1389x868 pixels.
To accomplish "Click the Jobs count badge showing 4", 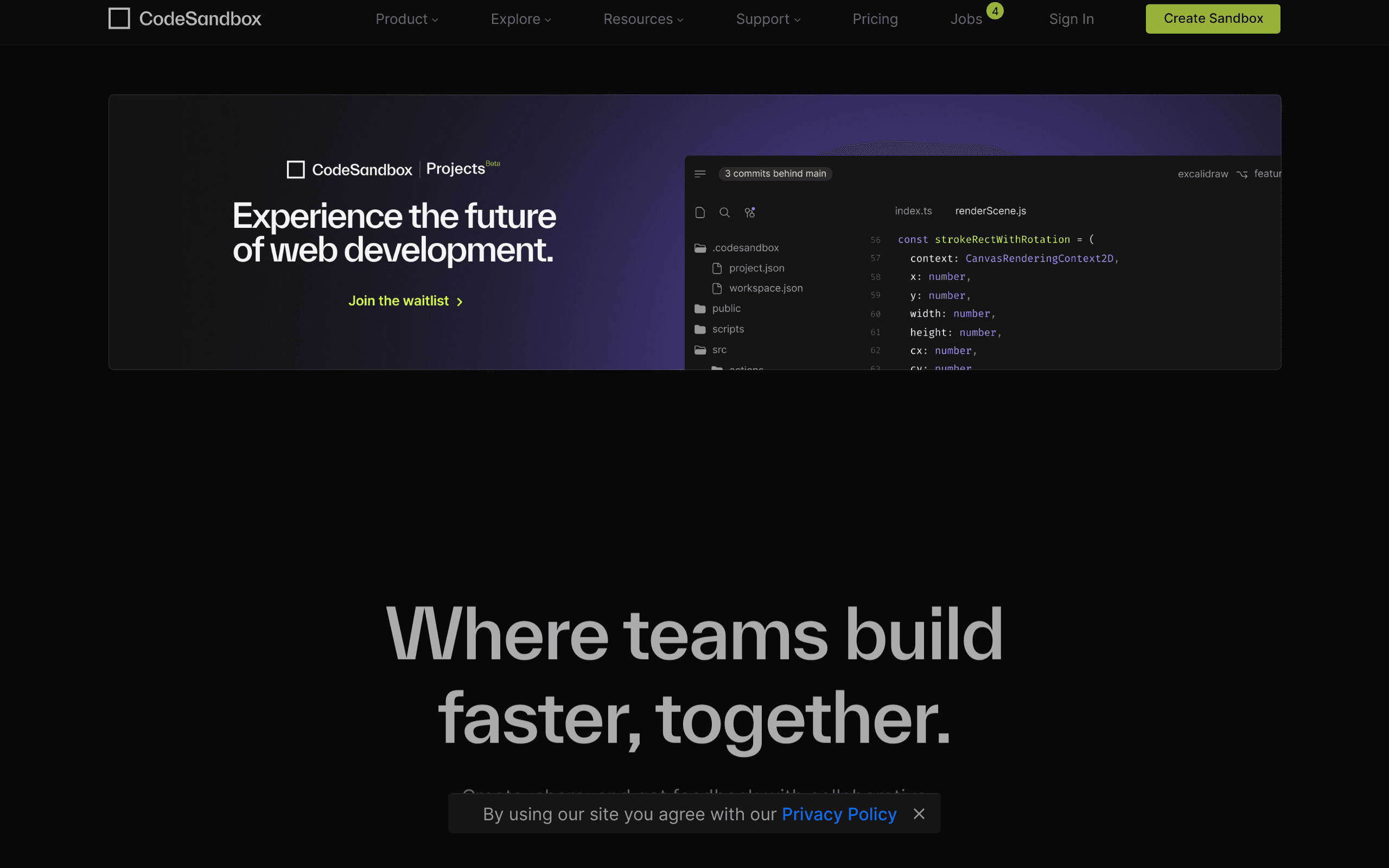I will click(x=995, y=11).
